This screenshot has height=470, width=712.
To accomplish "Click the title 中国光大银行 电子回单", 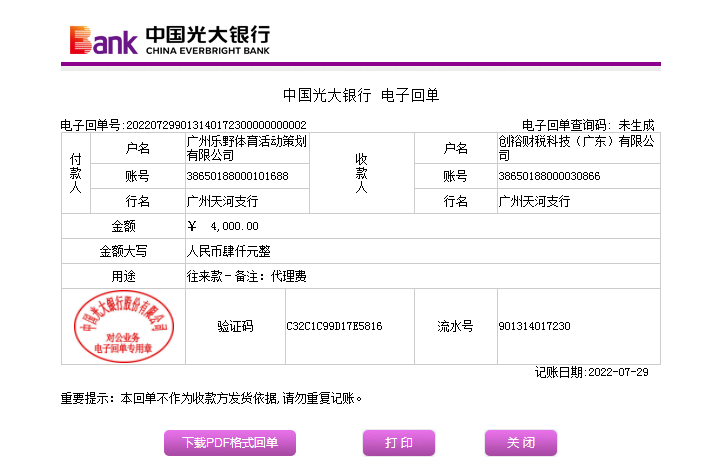I will (361, 95).
